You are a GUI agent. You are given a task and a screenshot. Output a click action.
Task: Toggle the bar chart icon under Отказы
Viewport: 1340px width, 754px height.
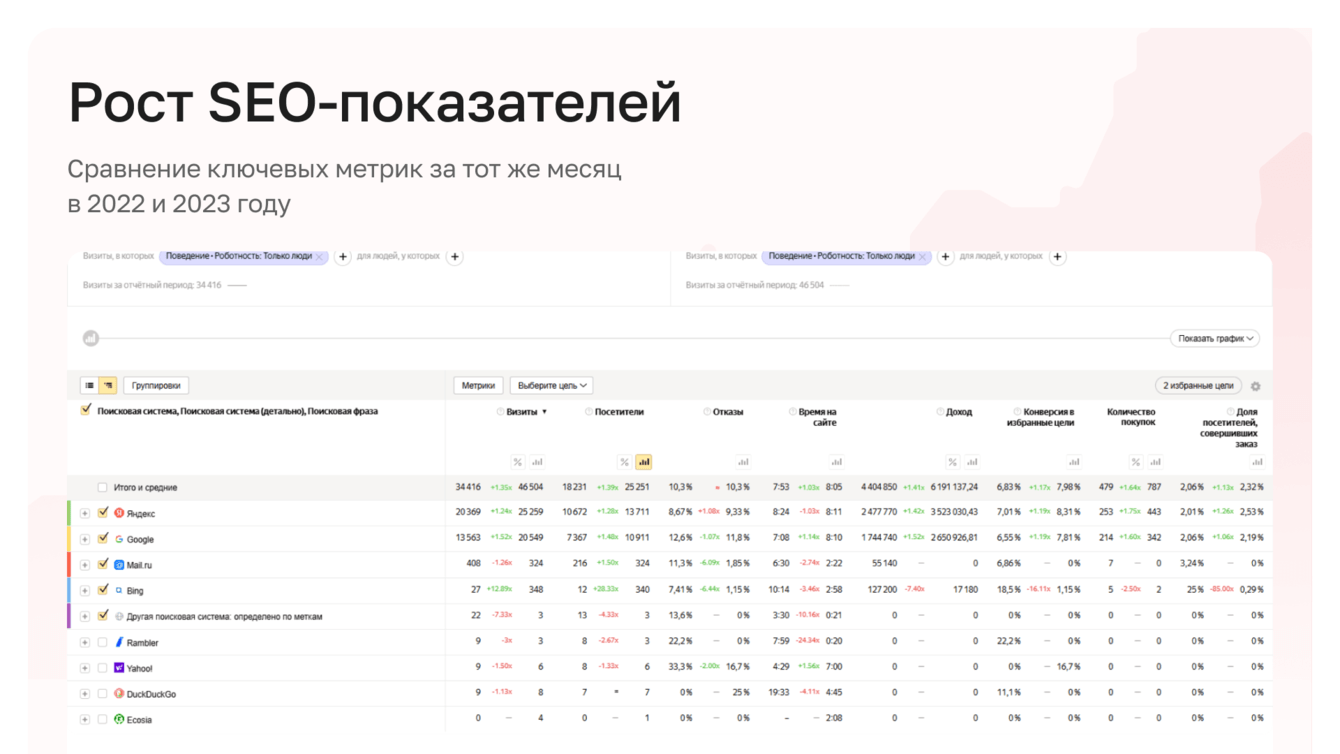(x=743, y=462)
